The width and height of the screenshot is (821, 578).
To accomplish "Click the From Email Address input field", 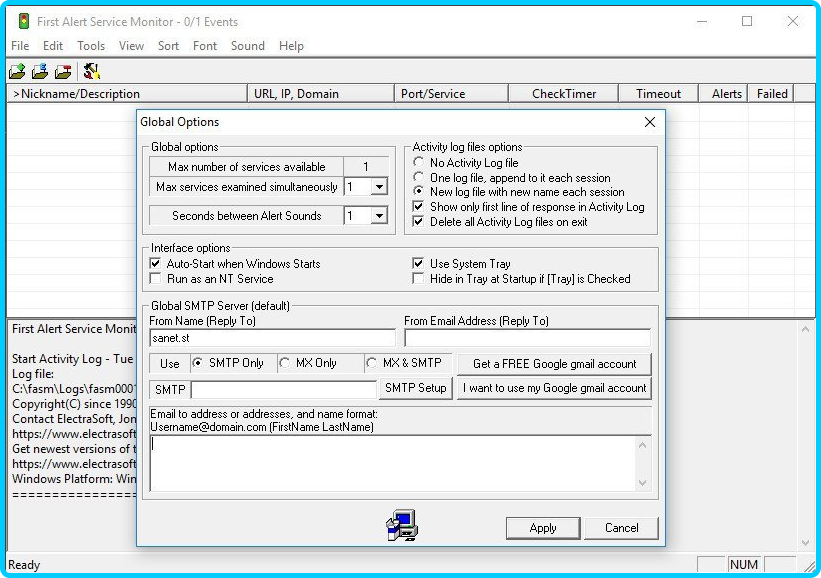I will pos(527,338).
